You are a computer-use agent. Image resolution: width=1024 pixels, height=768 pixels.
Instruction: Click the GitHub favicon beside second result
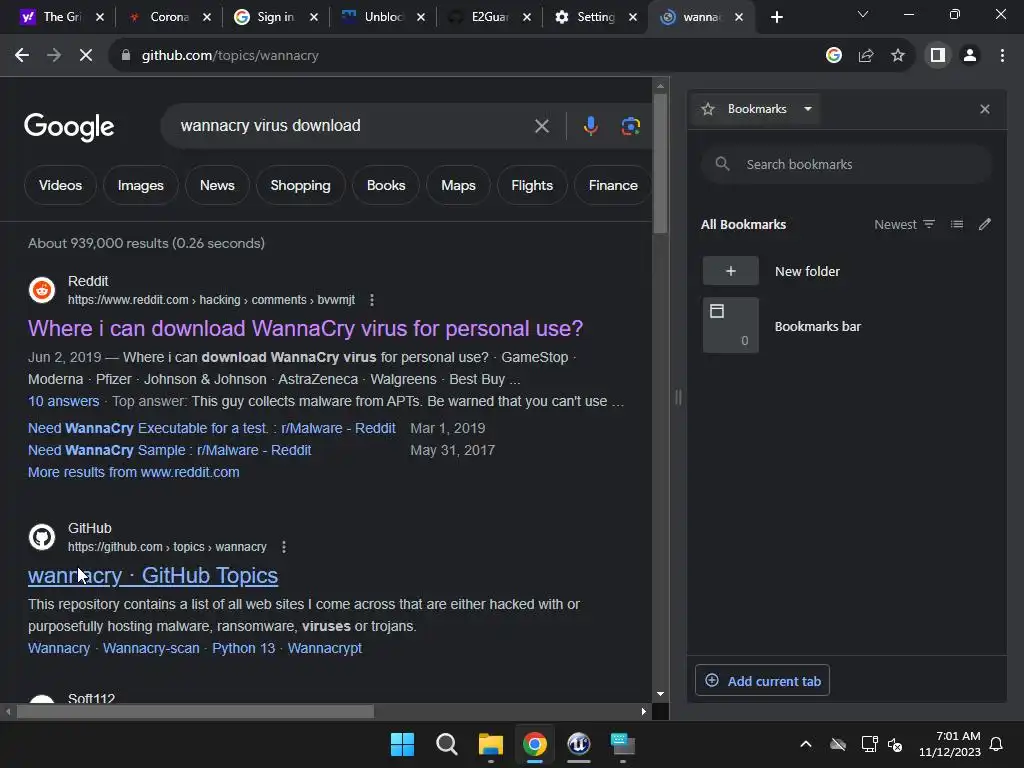click(42, 537)
